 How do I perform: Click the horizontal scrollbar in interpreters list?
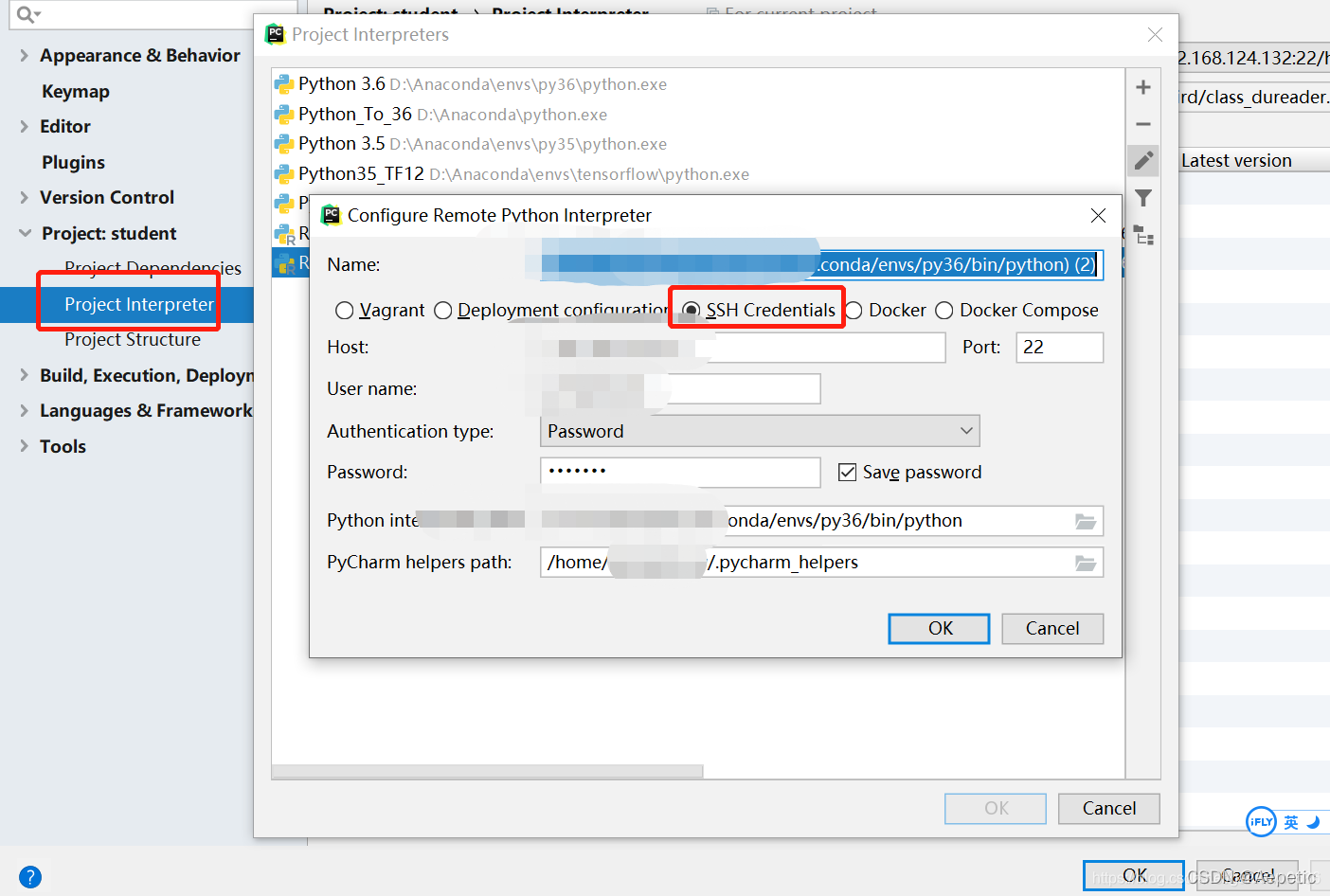click(x=487, y=771)
